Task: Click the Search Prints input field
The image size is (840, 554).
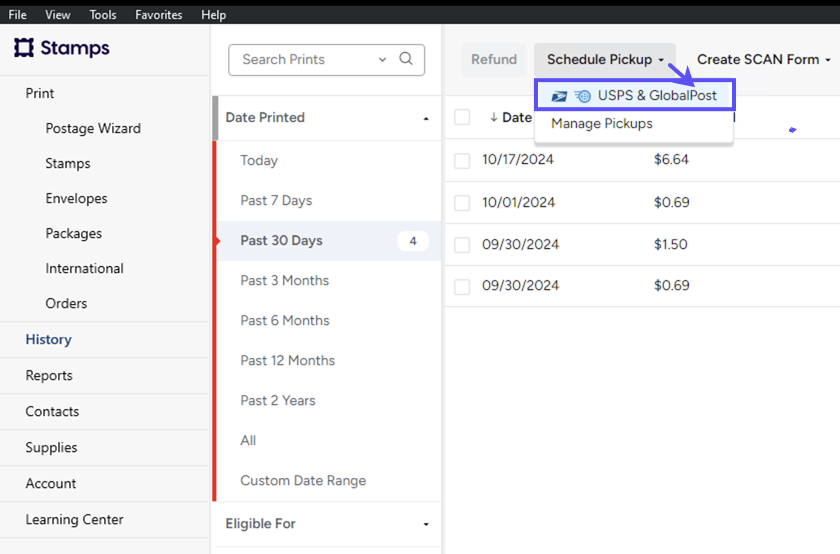Action: click(x=305, y=59)
